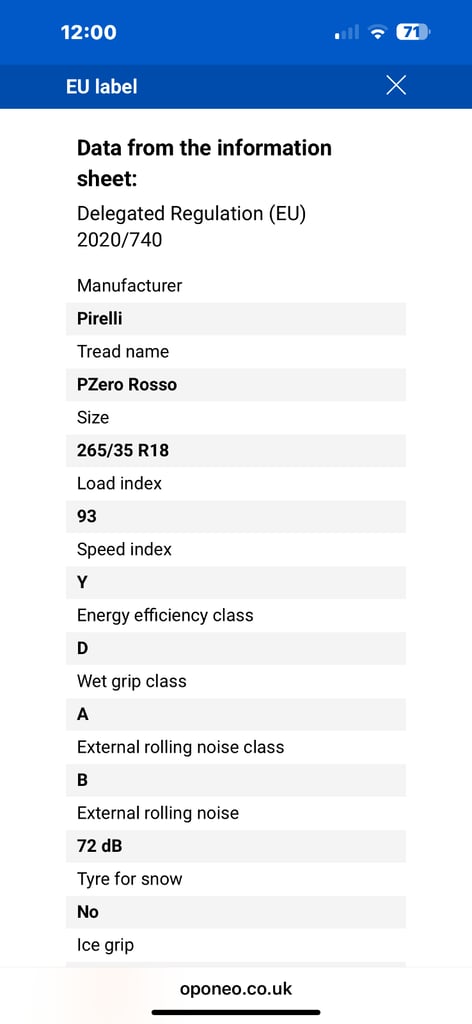Tap the 12:00 clock in status bar
Image resolution: width=472 pixels, height=1024 pixels.
[89, 32]
